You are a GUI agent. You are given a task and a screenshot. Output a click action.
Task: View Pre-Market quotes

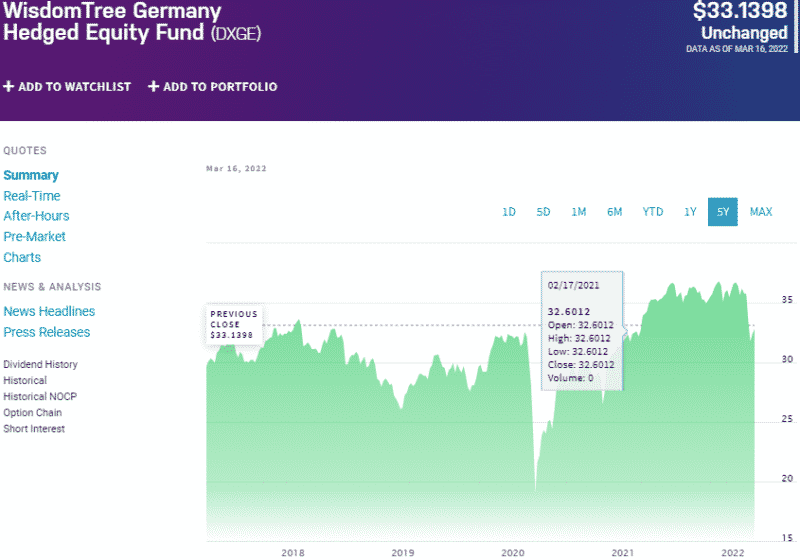(x=35, y=237)
